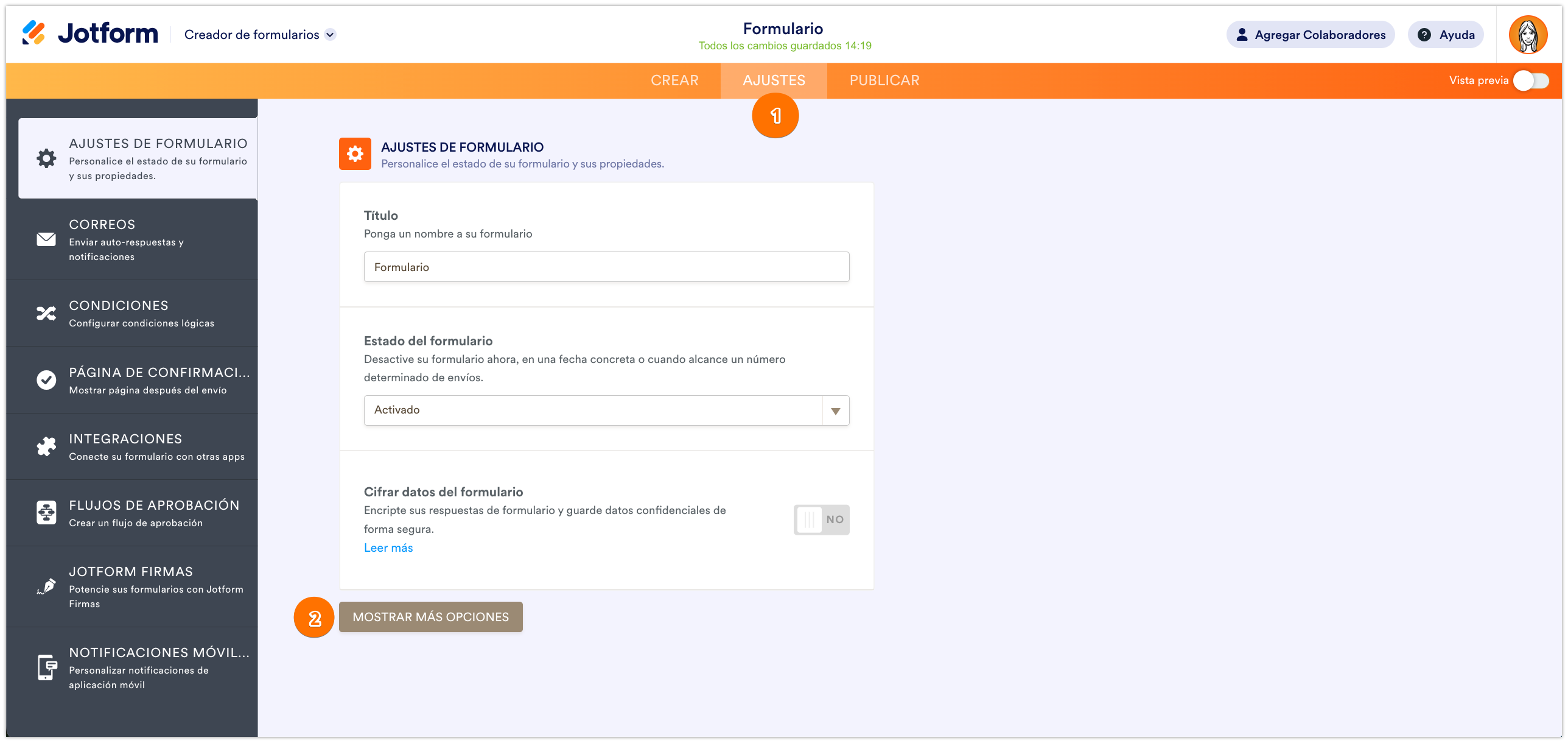Toggle the Vista previa switch
This screenshot has height=743, width=1568.
tap(1531, 80)
